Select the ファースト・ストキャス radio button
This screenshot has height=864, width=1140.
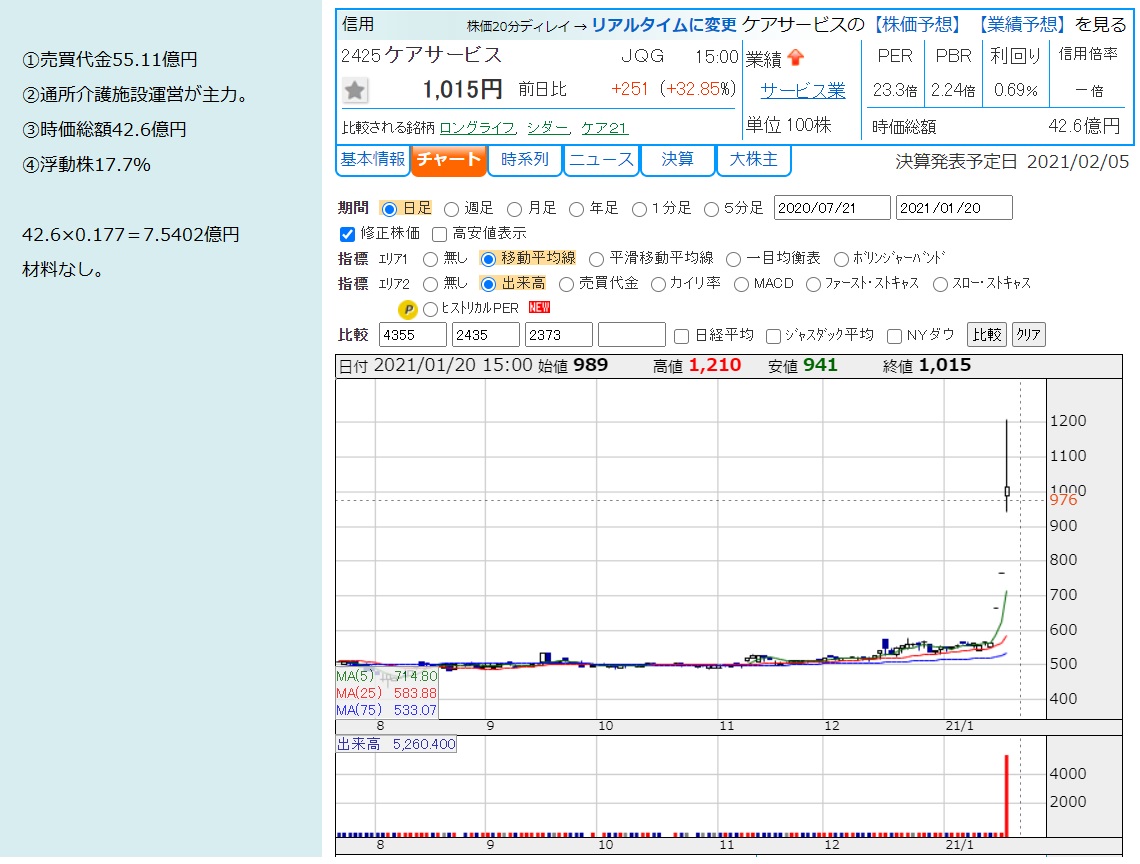(x=813, y=284)
